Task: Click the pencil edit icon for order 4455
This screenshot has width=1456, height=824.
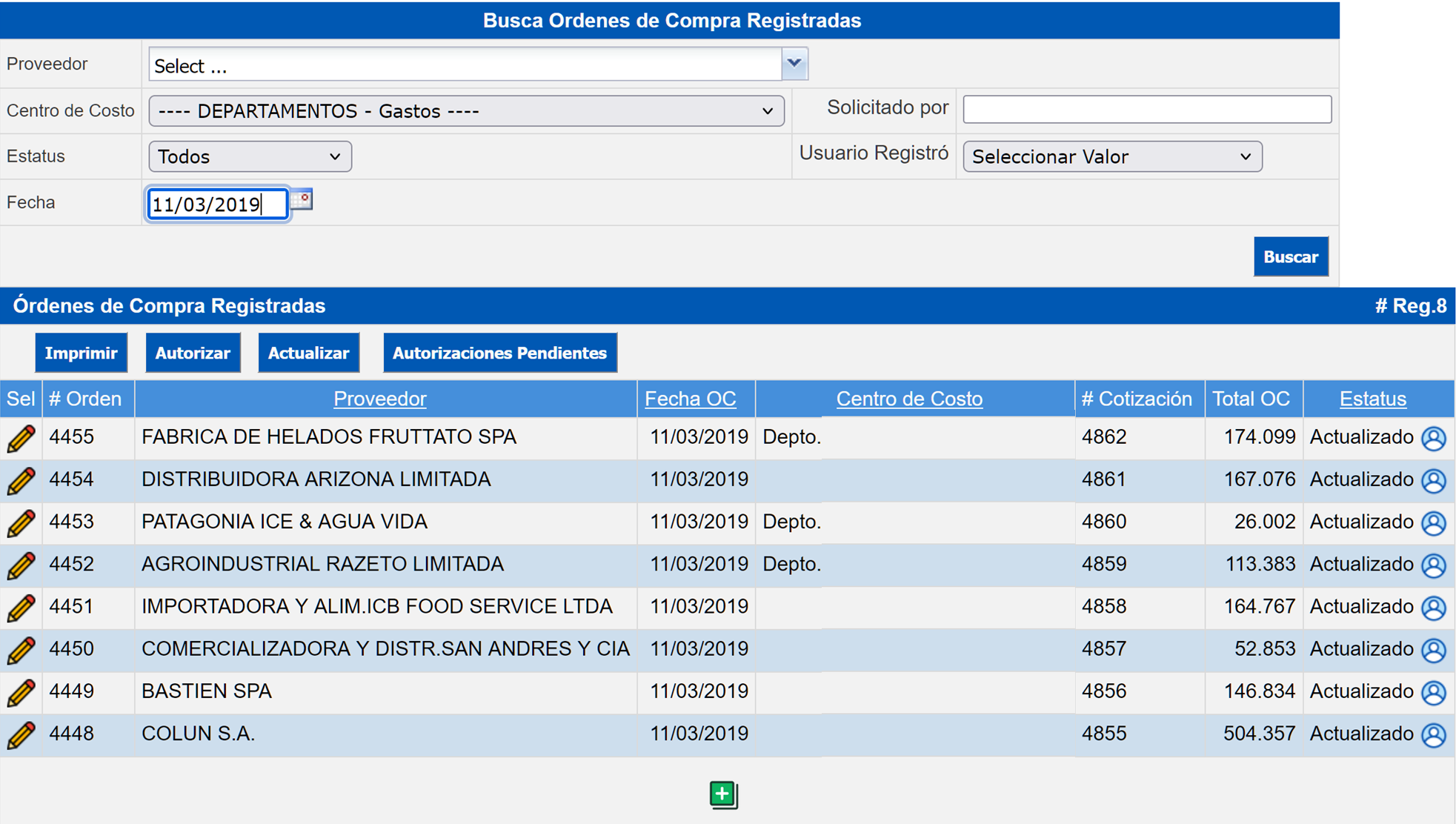Action: pos(21,439)
